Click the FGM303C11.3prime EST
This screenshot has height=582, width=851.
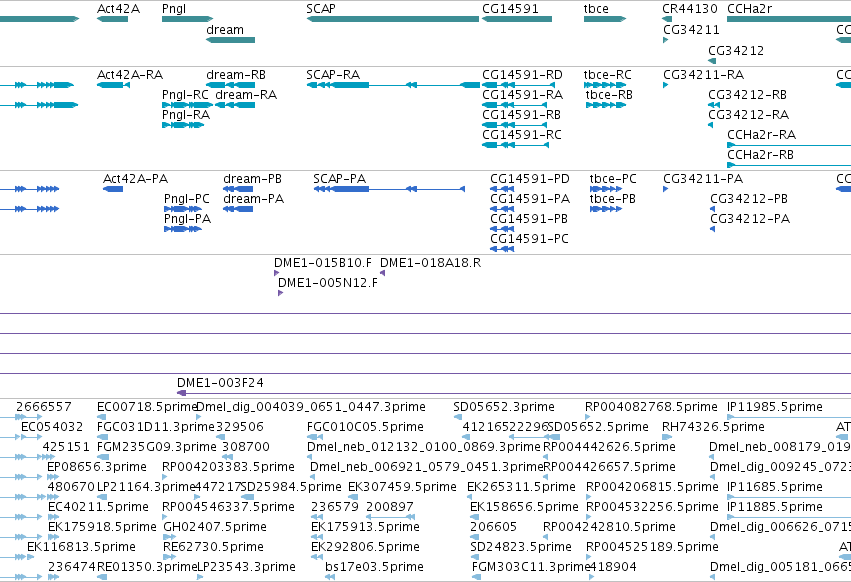coord(476,578)
